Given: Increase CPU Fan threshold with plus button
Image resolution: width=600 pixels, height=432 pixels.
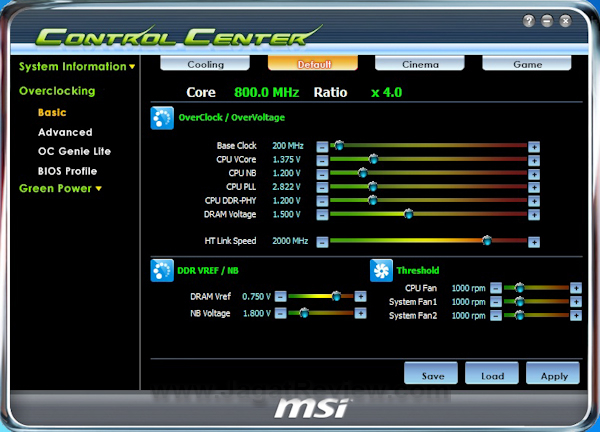Looking at the screenshot, I should pyautogui.click(x=576, y=288).
